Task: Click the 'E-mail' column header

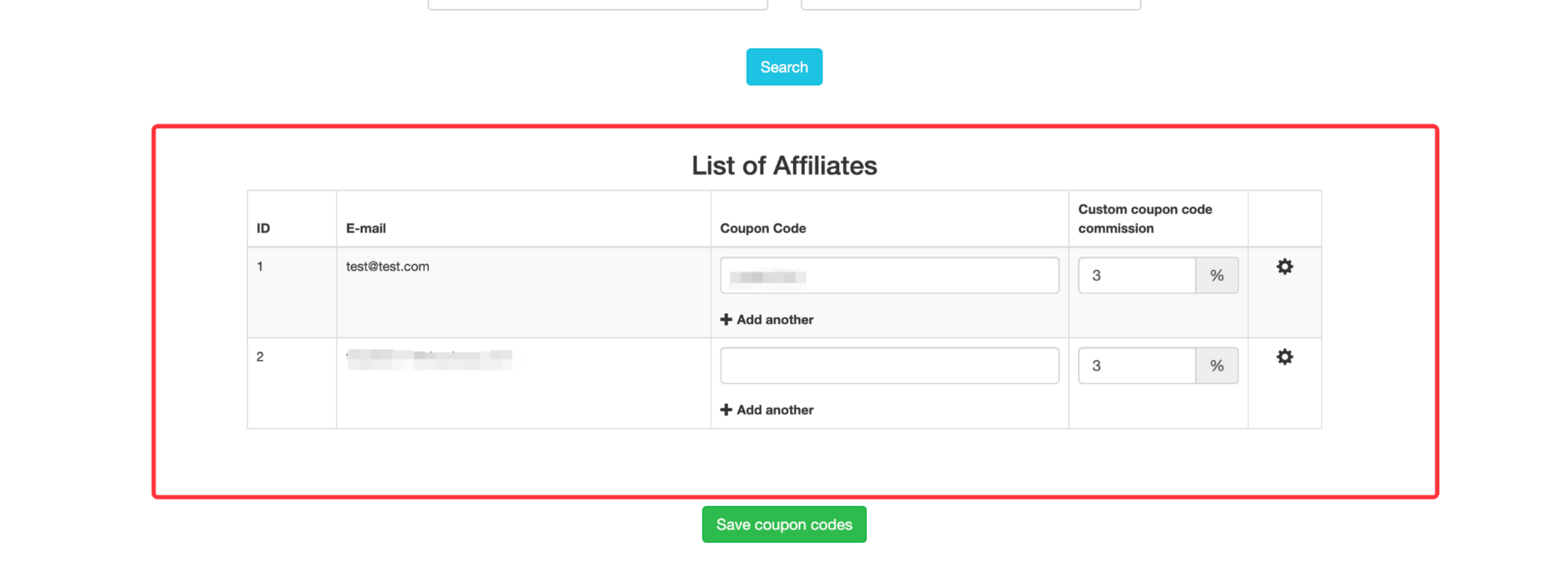Action: tap(366, 228)
